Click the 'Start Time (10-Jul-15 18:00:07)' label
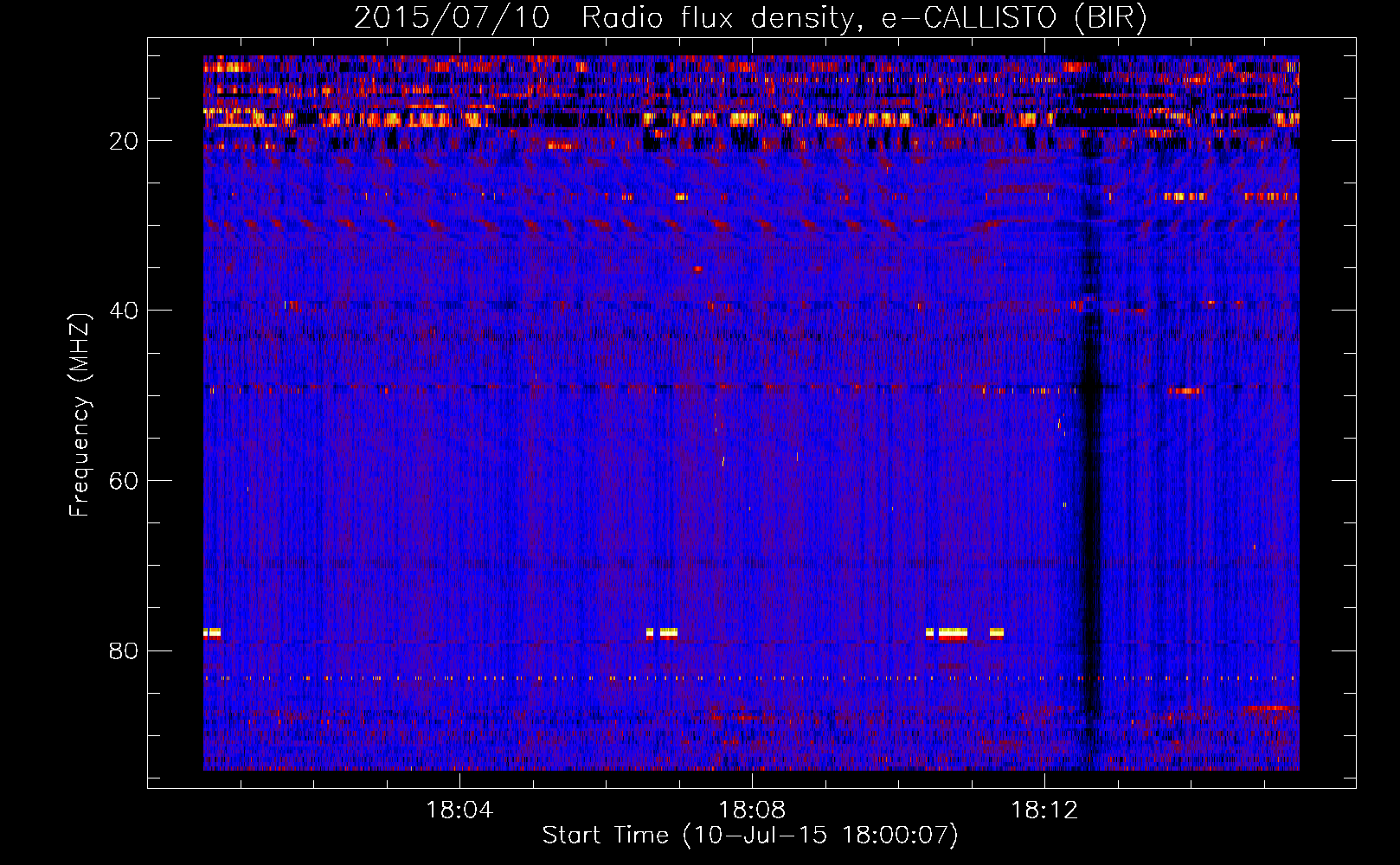This screenshot has width=1400, height=865. pyautogui.click(x=751, y=836)
